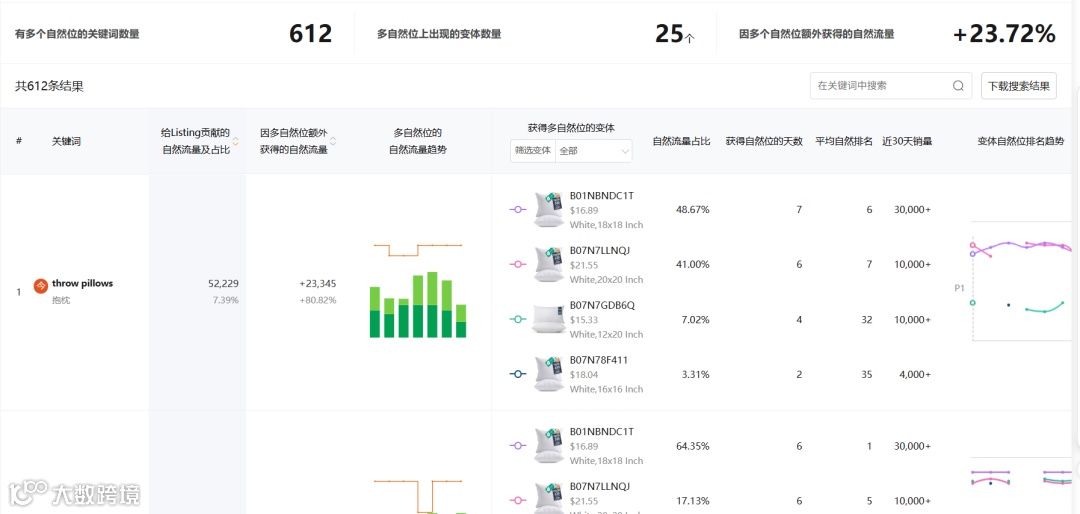Click the 获得自然位的天数 column header
Screen dimensions: 1080x514
point(764,141)
